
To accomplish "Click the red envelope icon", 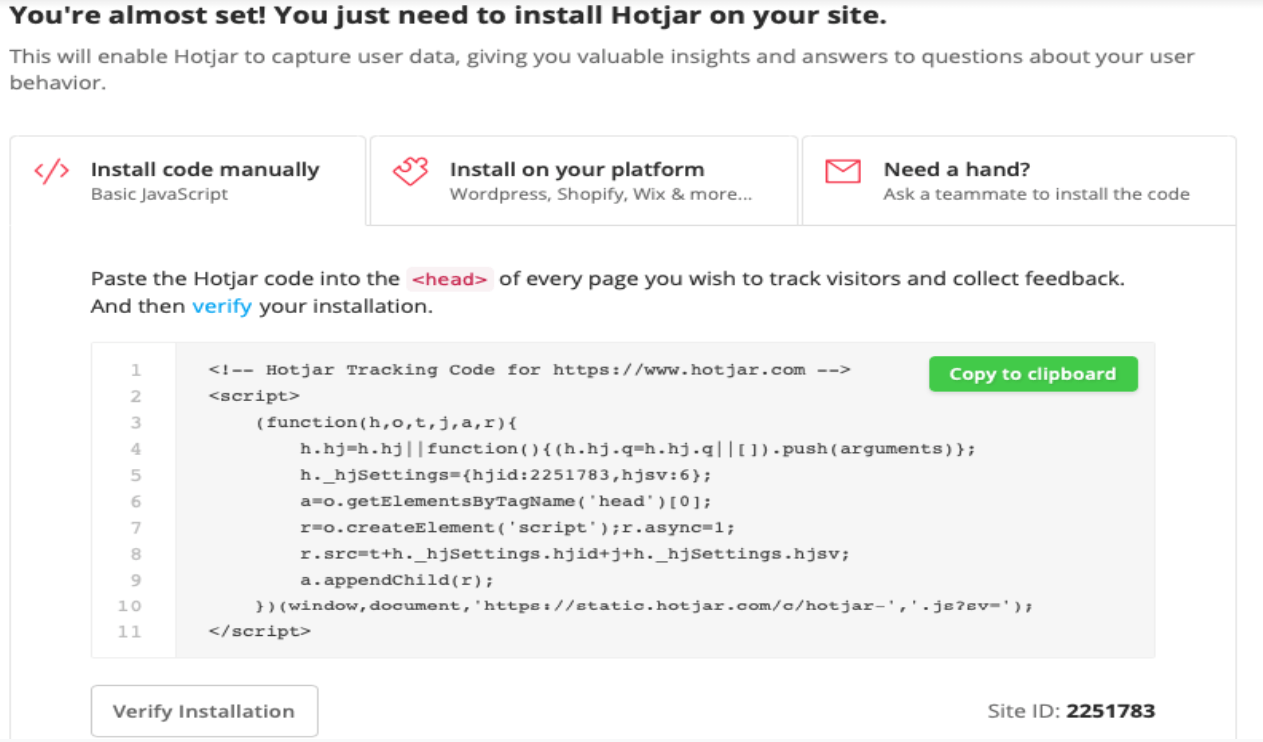I will pyautogui.click(x=841, y=171).
